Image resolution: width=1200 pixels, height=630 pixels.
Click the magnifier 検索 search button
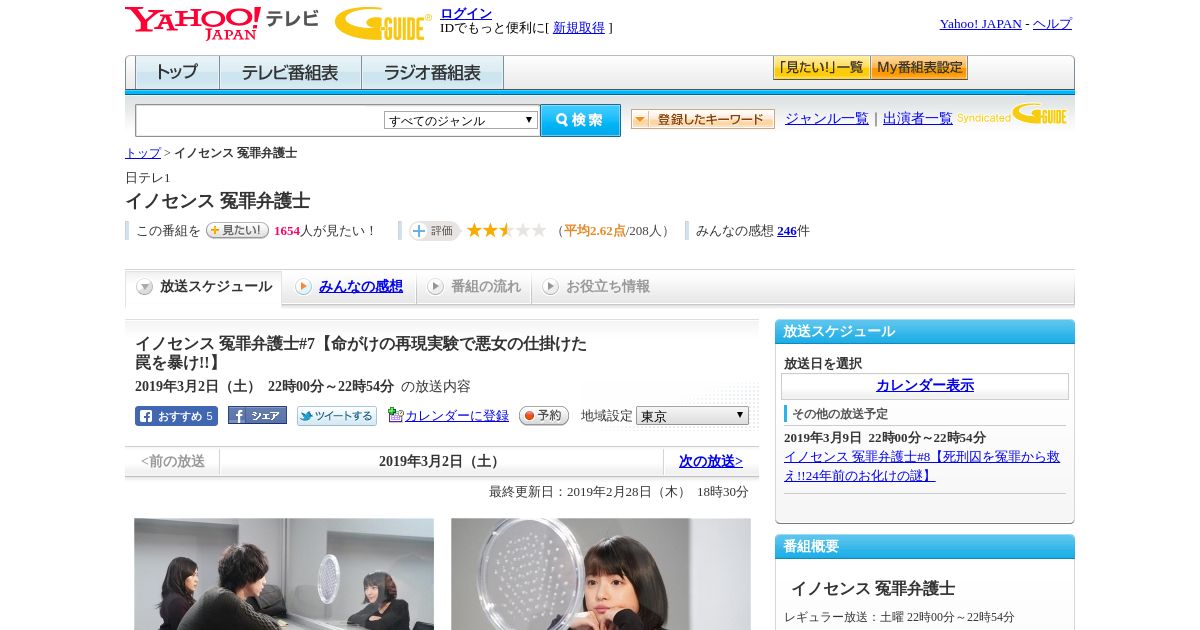(x=580, y=120)
